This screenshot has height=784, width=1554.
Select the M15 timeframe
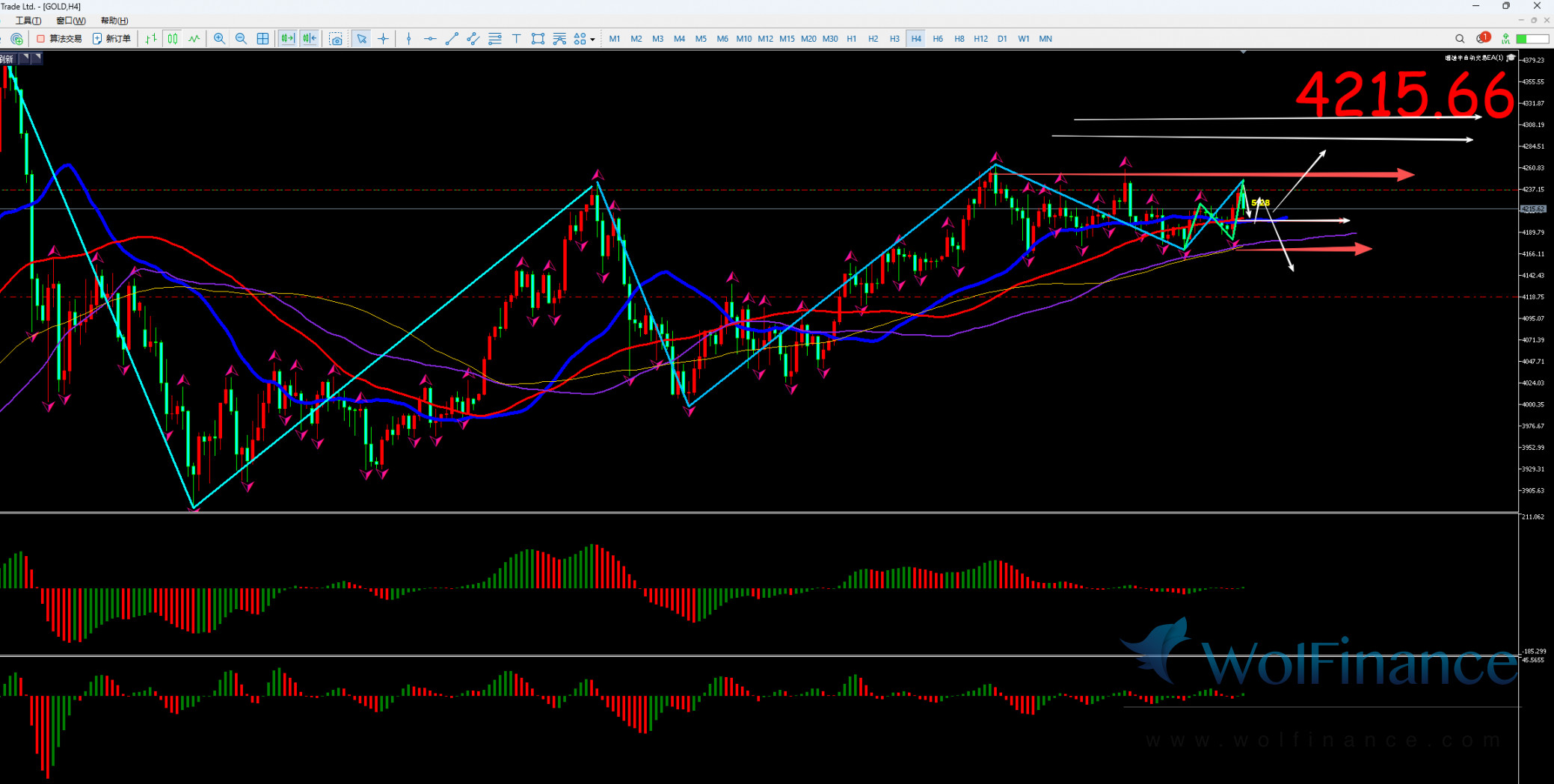[787, 39]
